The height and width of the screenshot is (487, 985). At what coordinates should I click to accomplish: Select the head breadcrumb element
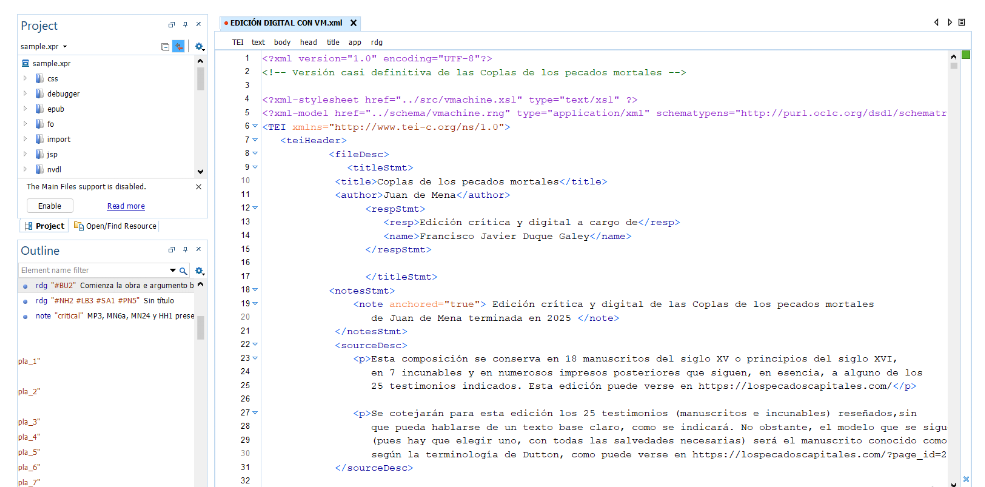[x=308, y=42]
